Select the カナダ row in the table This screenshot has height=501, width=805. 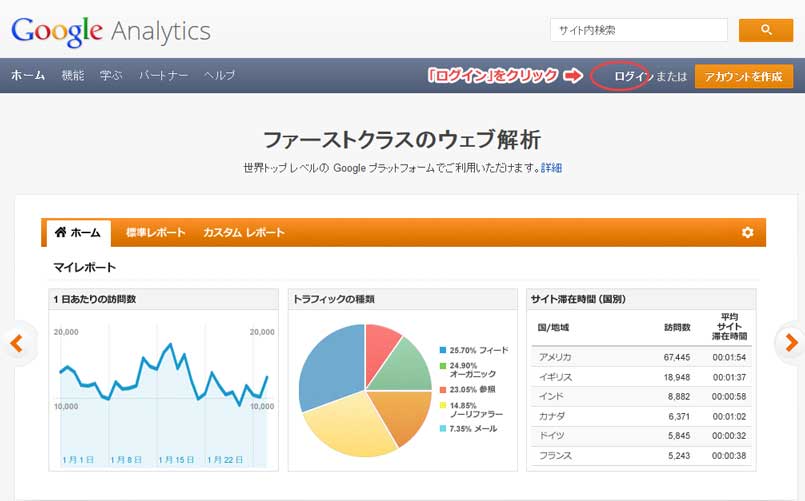coord(642,416)
